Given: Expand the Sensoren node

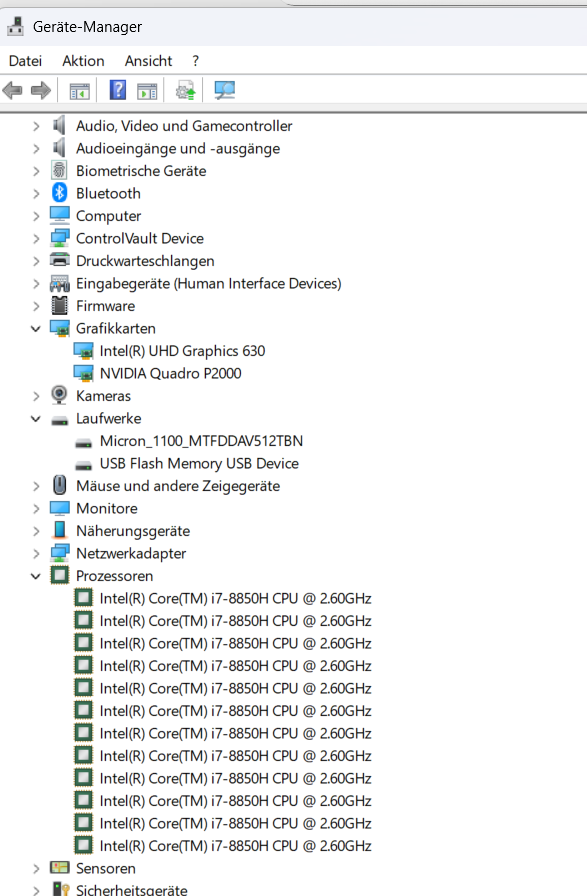Looking at the screenshot, I should pos(36,869).
